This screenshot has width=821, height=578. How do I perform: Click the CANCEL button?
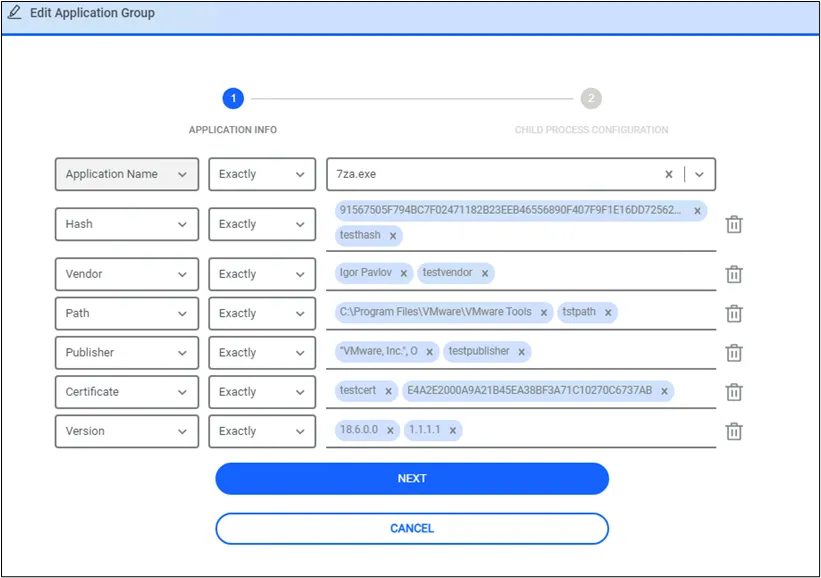coord(412,528)
